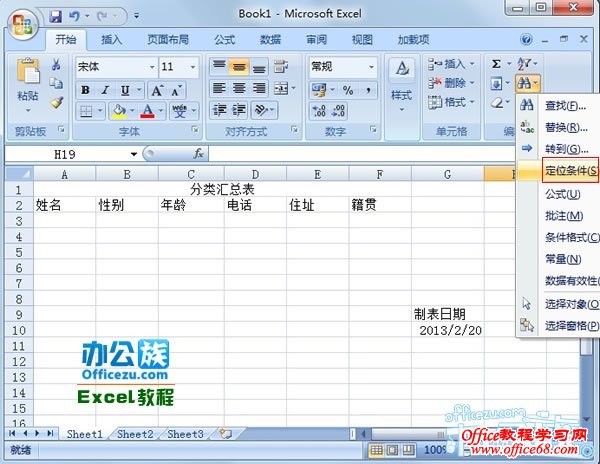Choose 查找(F) menu entry

pos(558,105)
